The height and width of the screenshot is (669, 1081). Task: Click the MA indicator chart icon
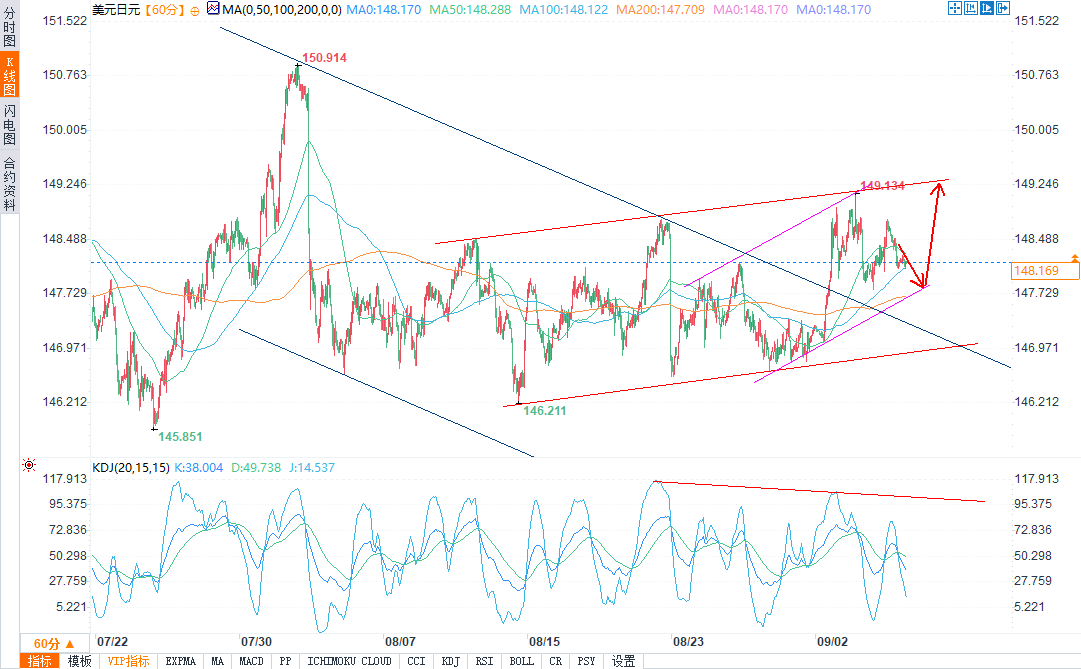tap(213, 8)
